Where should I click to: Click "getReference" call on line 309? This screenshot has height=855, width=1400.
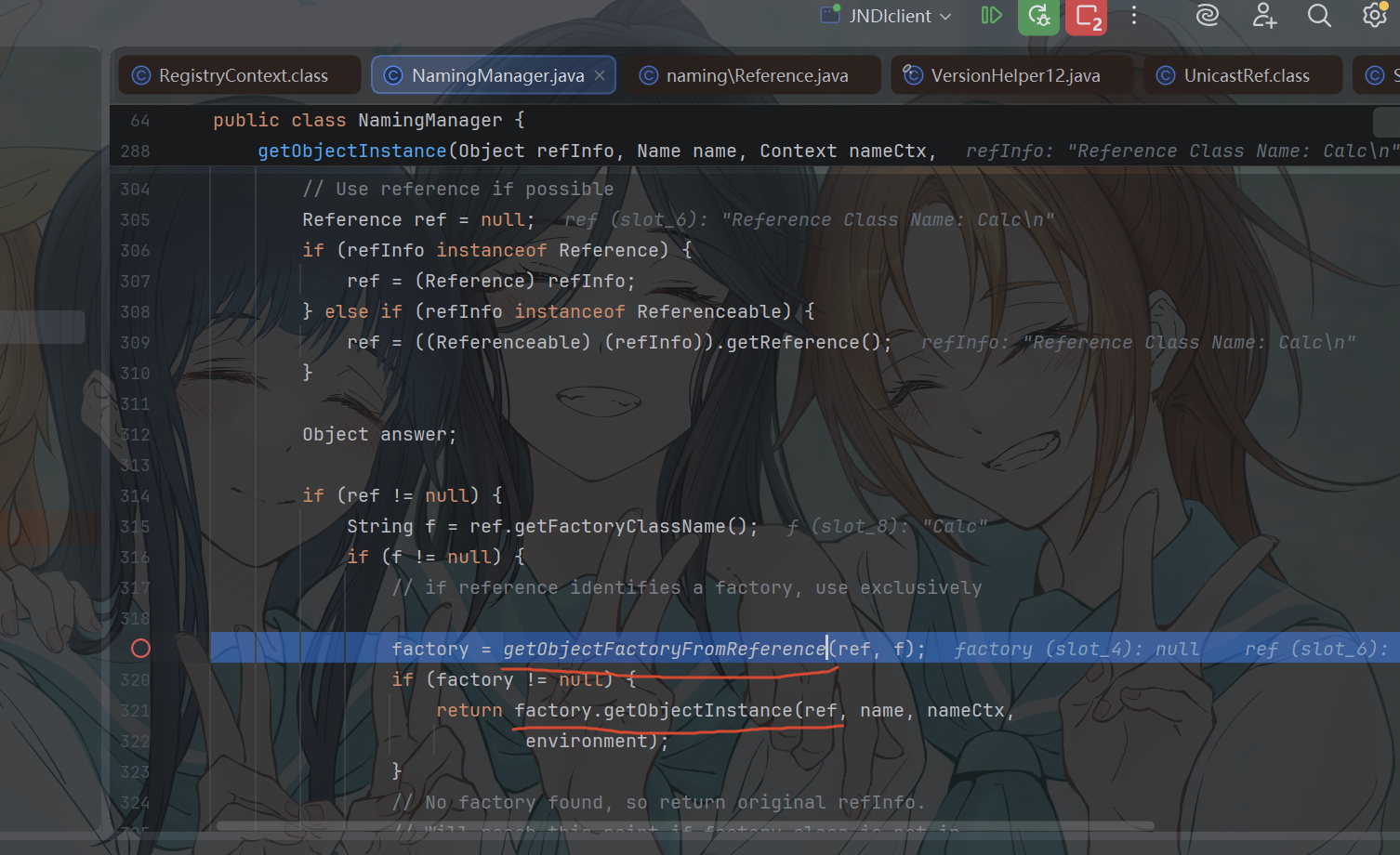pyautogui.click(x=793, y=343)
